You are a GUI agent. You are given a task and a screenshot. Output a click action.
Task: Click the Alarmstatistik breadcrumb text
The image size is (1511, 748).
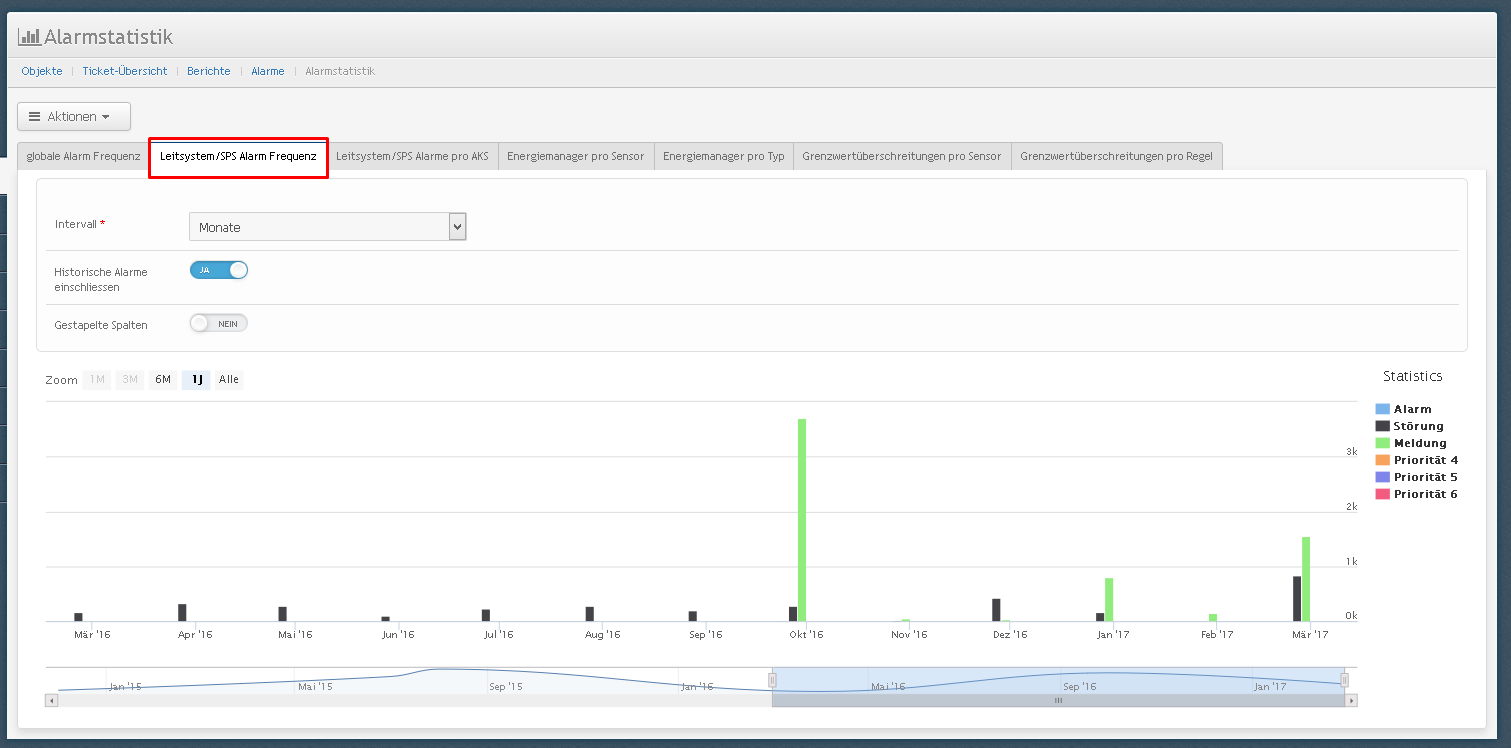click(340, 71)
